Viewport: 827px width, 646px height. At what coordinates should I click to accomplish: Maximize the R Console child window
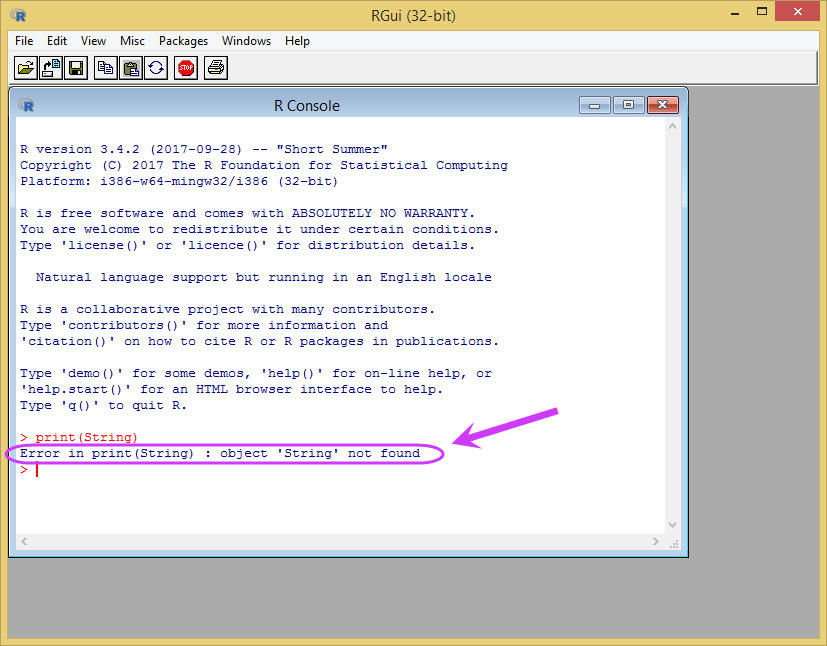click(628, 105)
